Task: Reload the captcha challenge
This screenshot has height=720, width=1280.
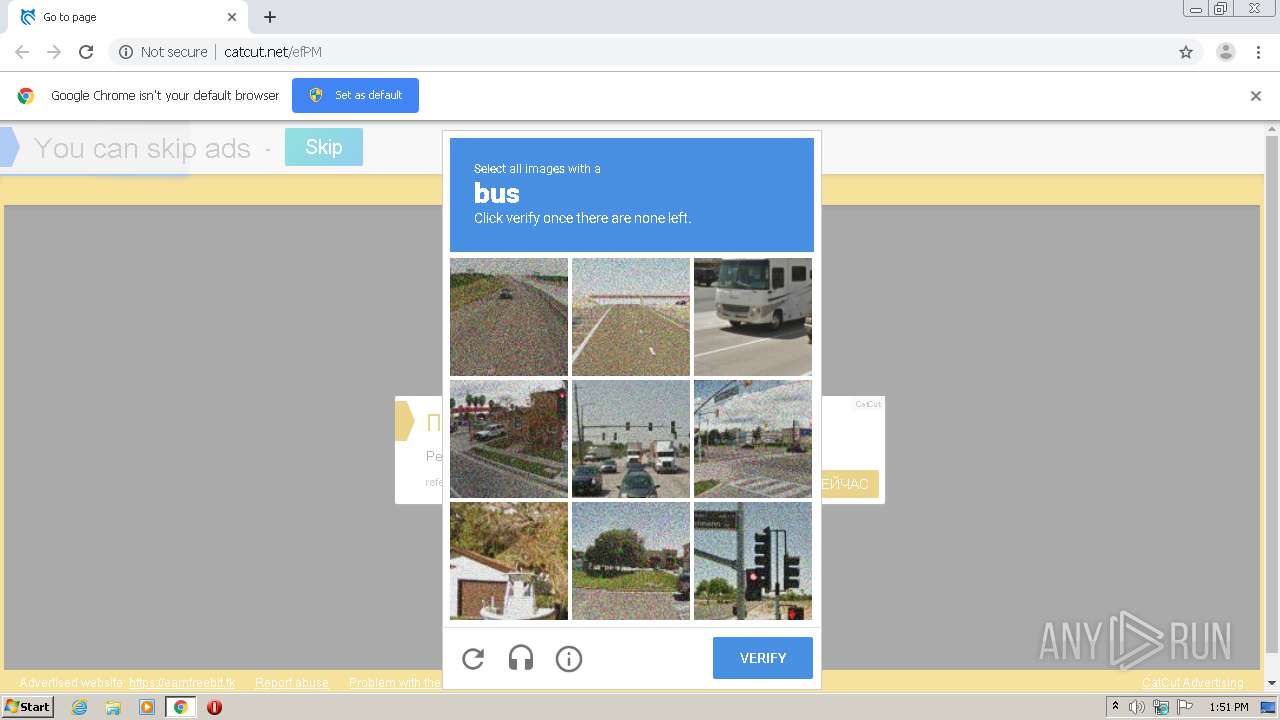Action: coord(473,658)
